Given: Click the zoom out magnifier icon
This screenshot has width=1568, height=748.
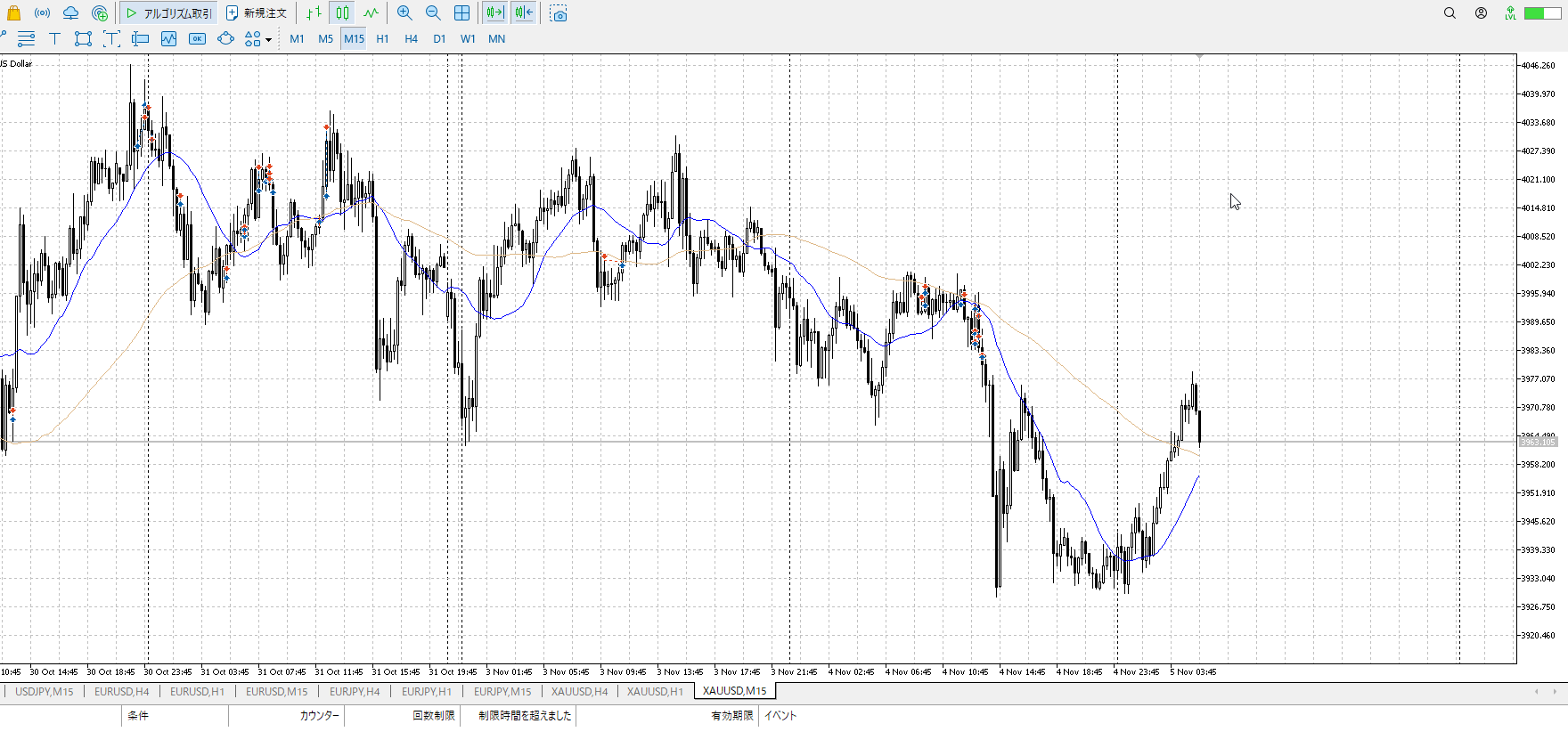Looking at the screenshot, I should [x=433, y=13].
